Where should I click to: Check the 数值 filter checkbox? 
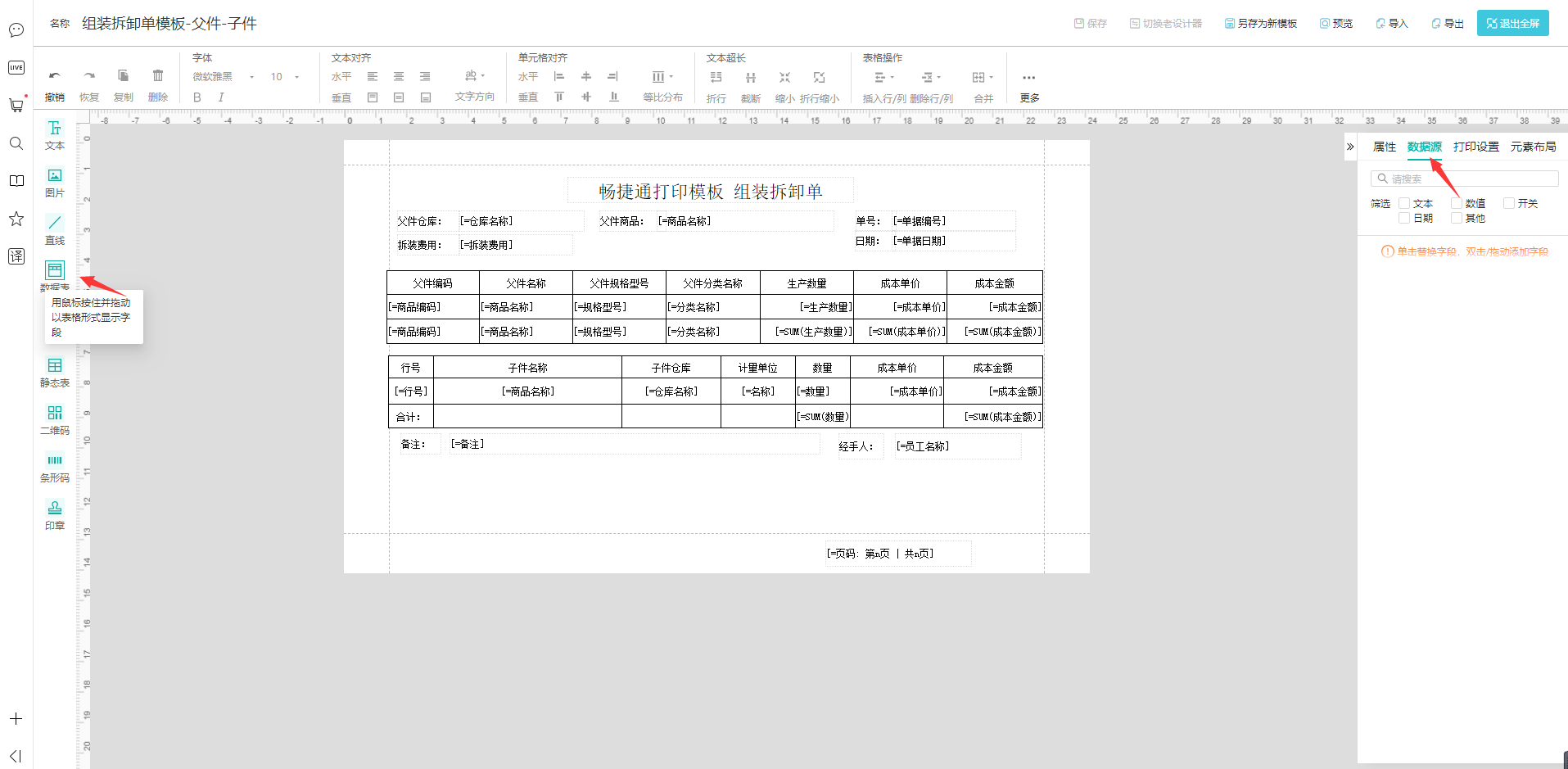click(1457, 203)
